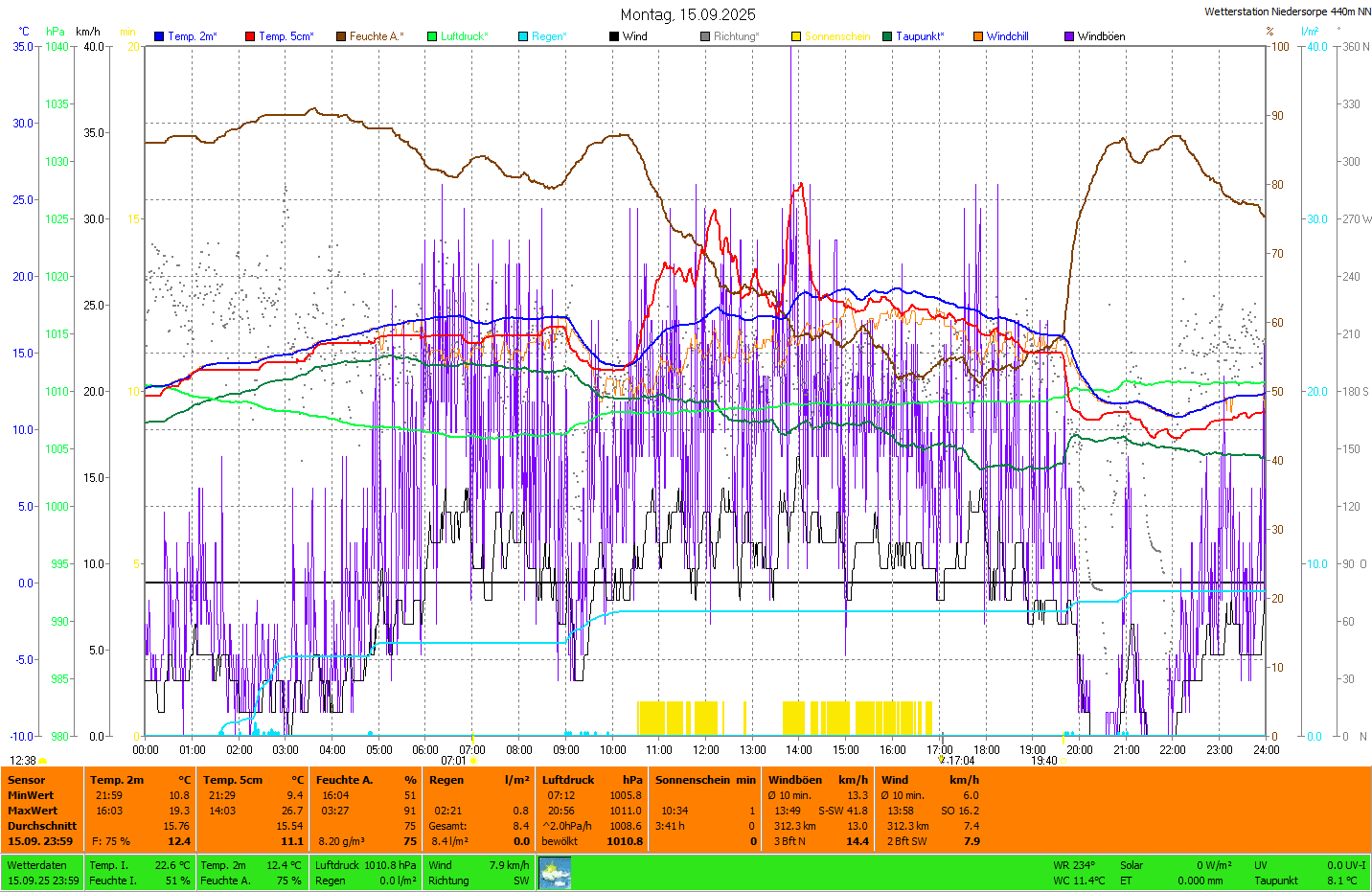
Task: Click the cyan Regen legend square
Action: [523, 36]
